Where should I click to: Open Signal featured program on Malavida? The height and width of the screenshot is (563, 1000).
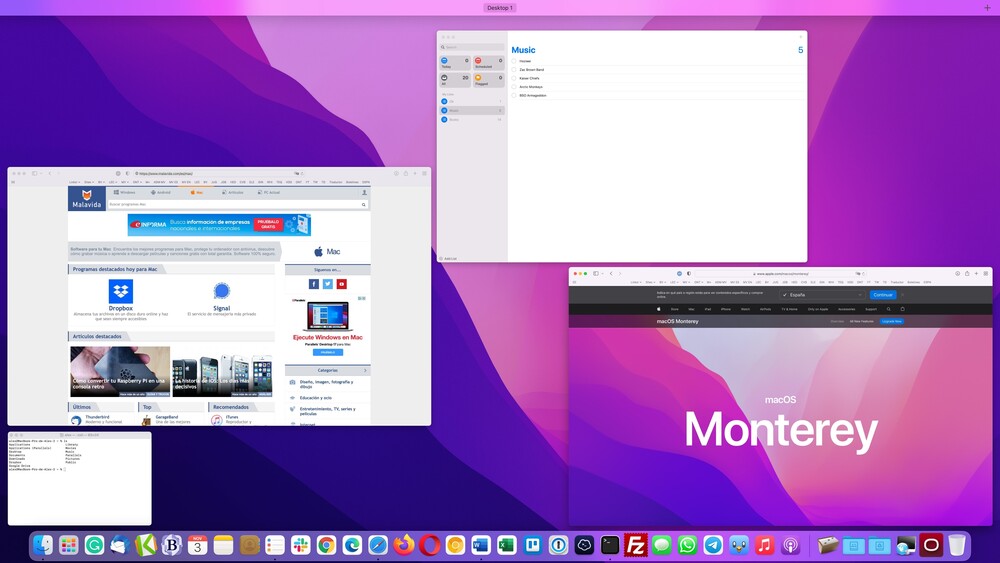(x=221, y=297)
